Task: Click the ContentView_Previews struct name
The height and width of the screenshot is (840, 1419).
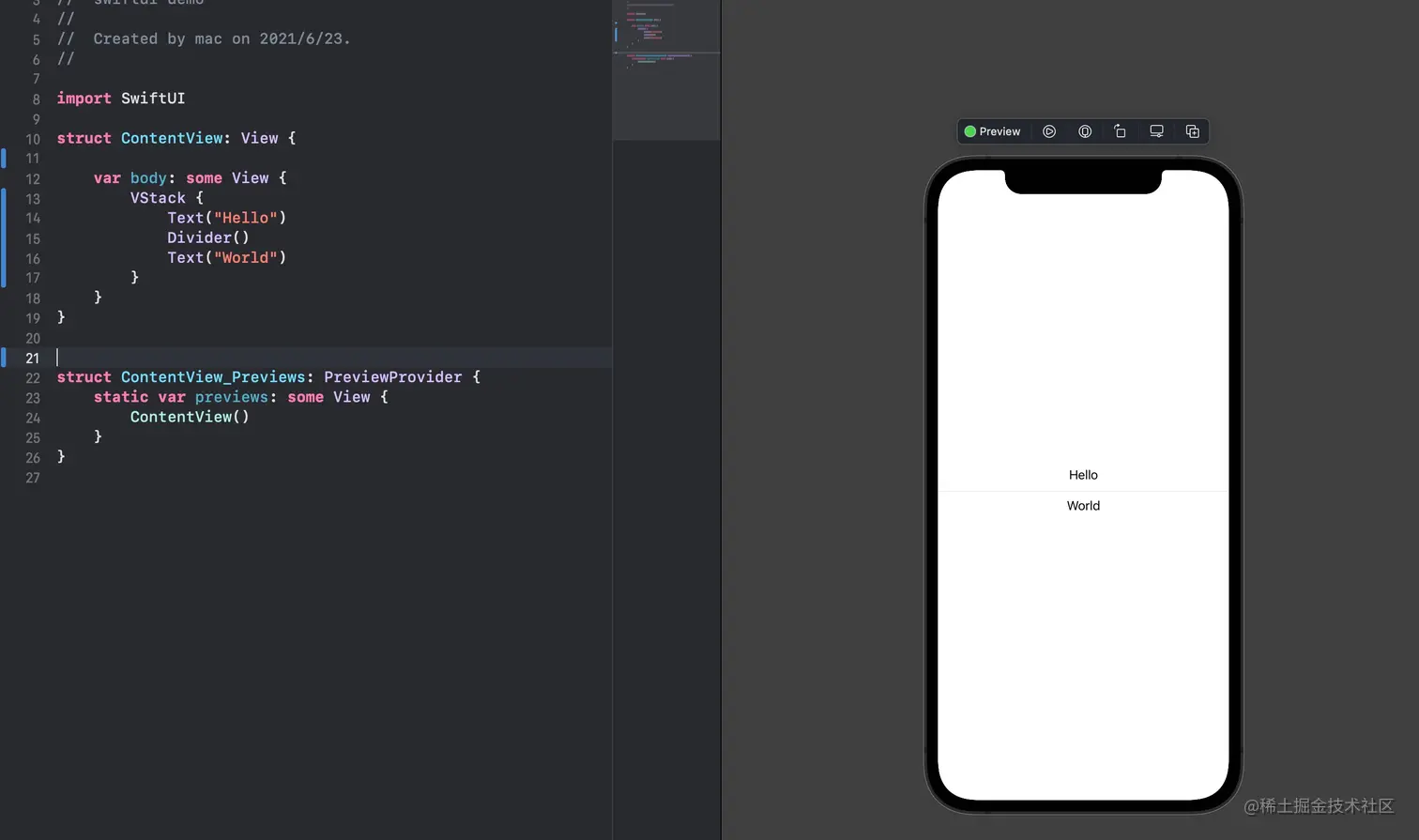Action: click(x=213, y=377)
